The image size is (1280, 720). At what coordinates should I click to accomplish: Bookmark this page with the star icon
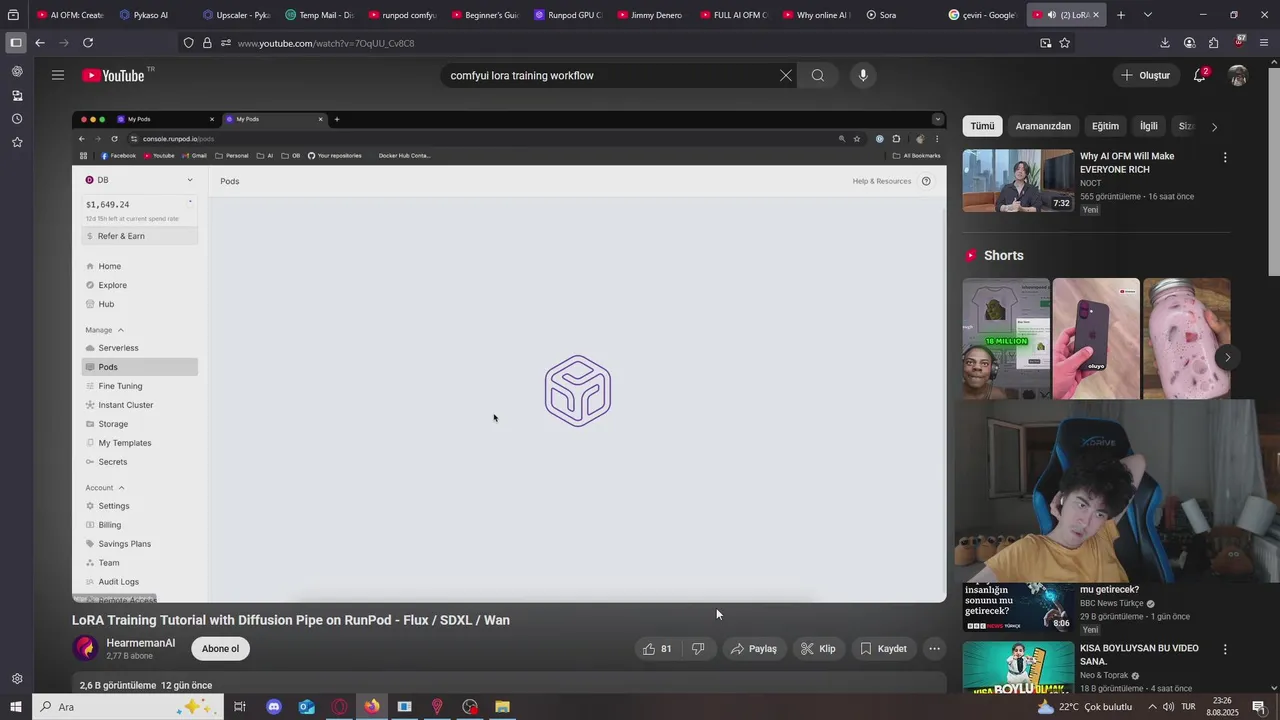[1065, 43]
